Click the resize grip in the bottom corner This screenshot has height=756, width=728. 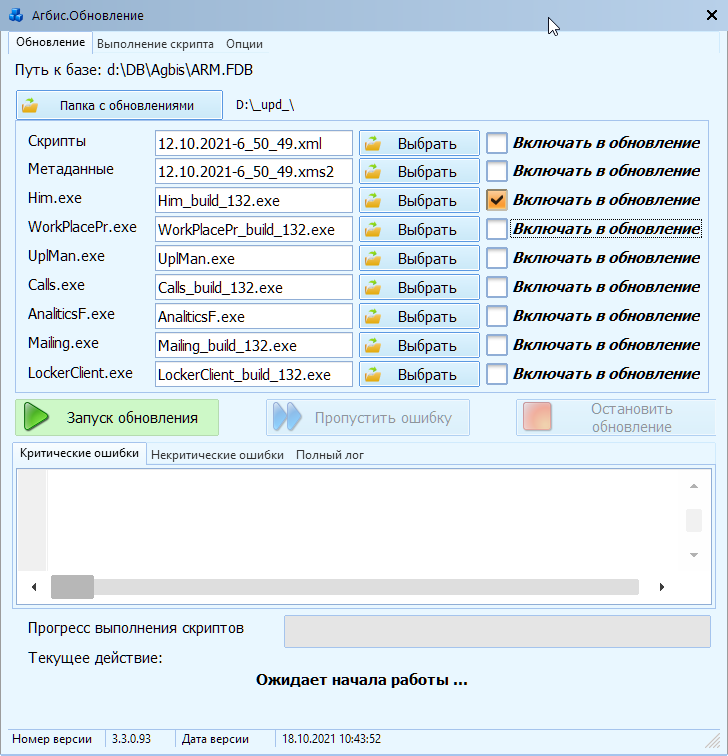tap(713, 740)
